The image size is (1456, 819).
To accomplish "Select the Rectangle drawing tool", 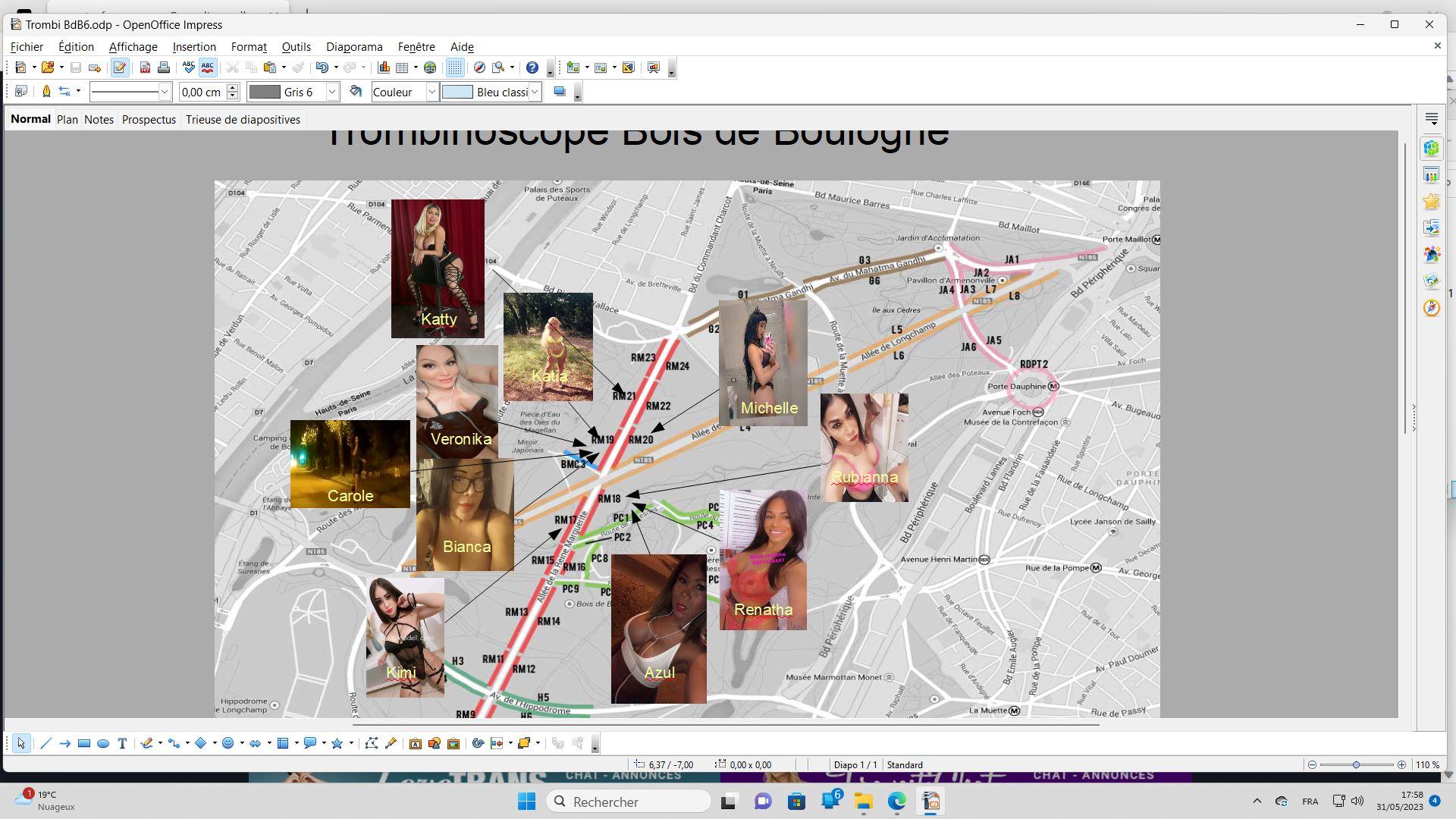I will [84, 743].
